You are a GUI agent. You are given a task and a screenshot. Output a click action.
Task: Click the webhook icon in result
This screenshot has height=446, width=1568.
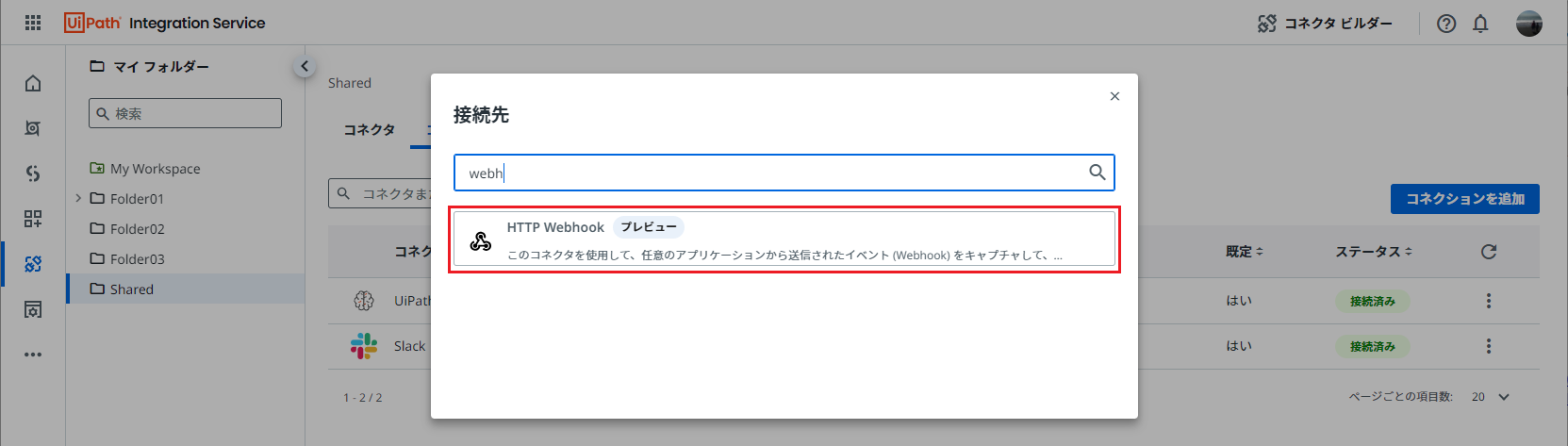[x=481, y=241]
